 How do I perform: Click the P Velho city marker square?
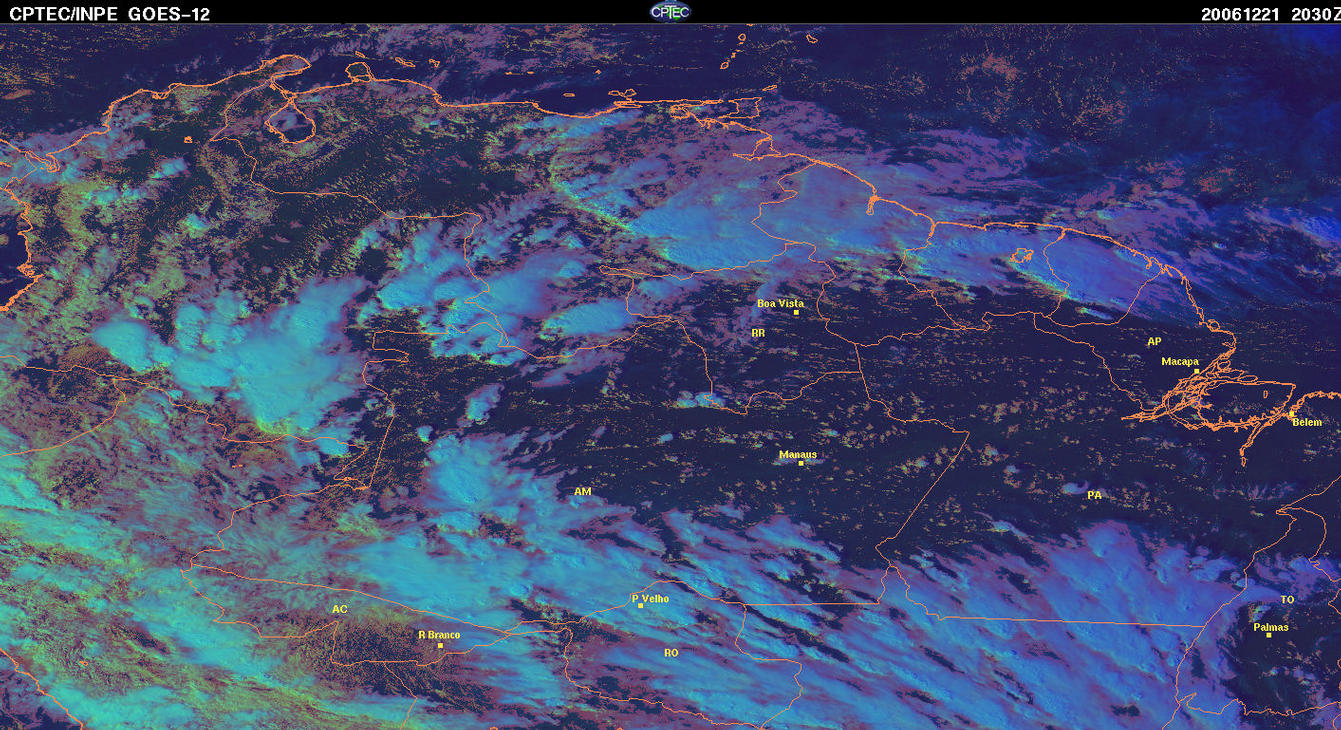(x=640, y=606)
